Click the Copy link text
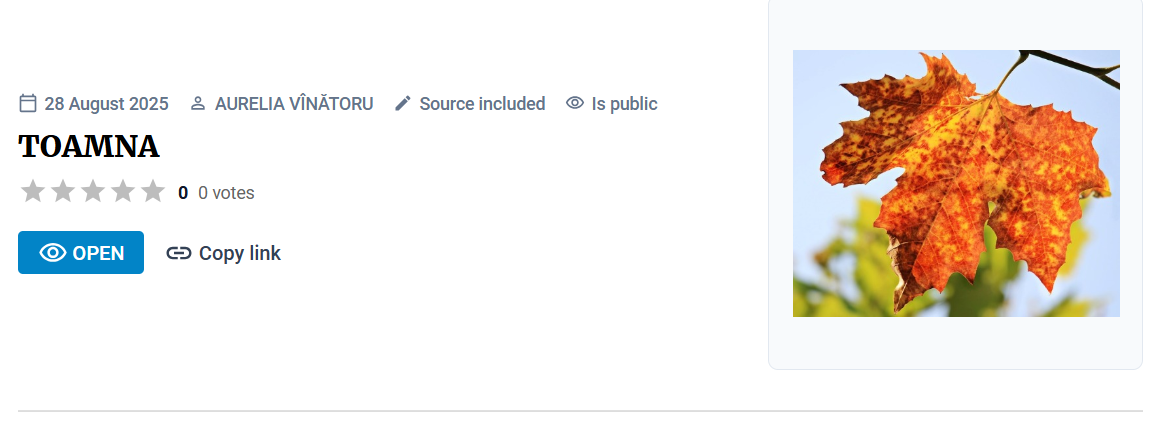The width and height of the screenshot is (1170, 437). 240,253
